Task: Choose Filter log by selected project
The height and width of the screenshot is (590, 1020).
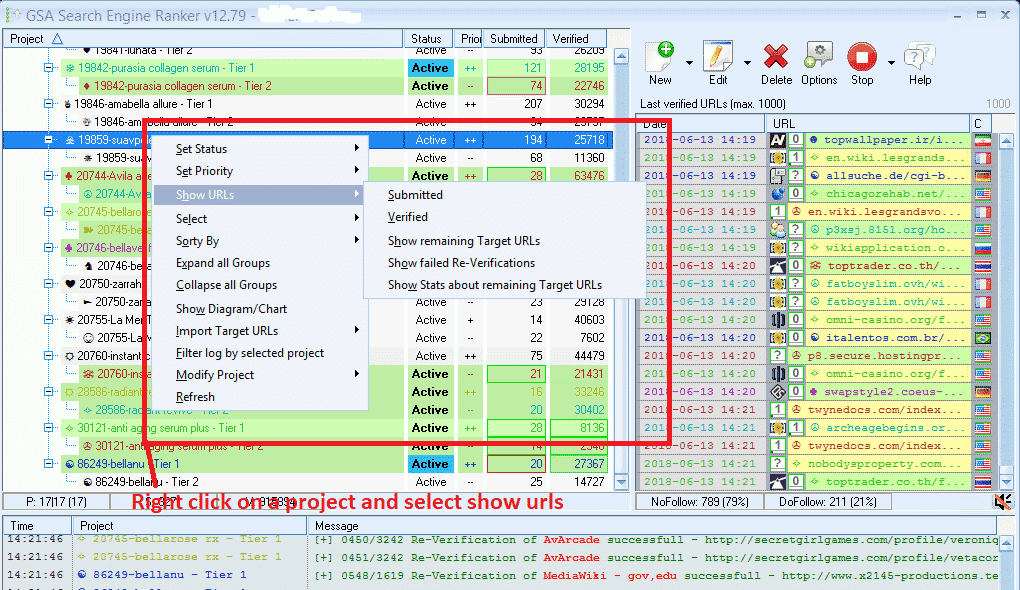Action: point(250,353)
